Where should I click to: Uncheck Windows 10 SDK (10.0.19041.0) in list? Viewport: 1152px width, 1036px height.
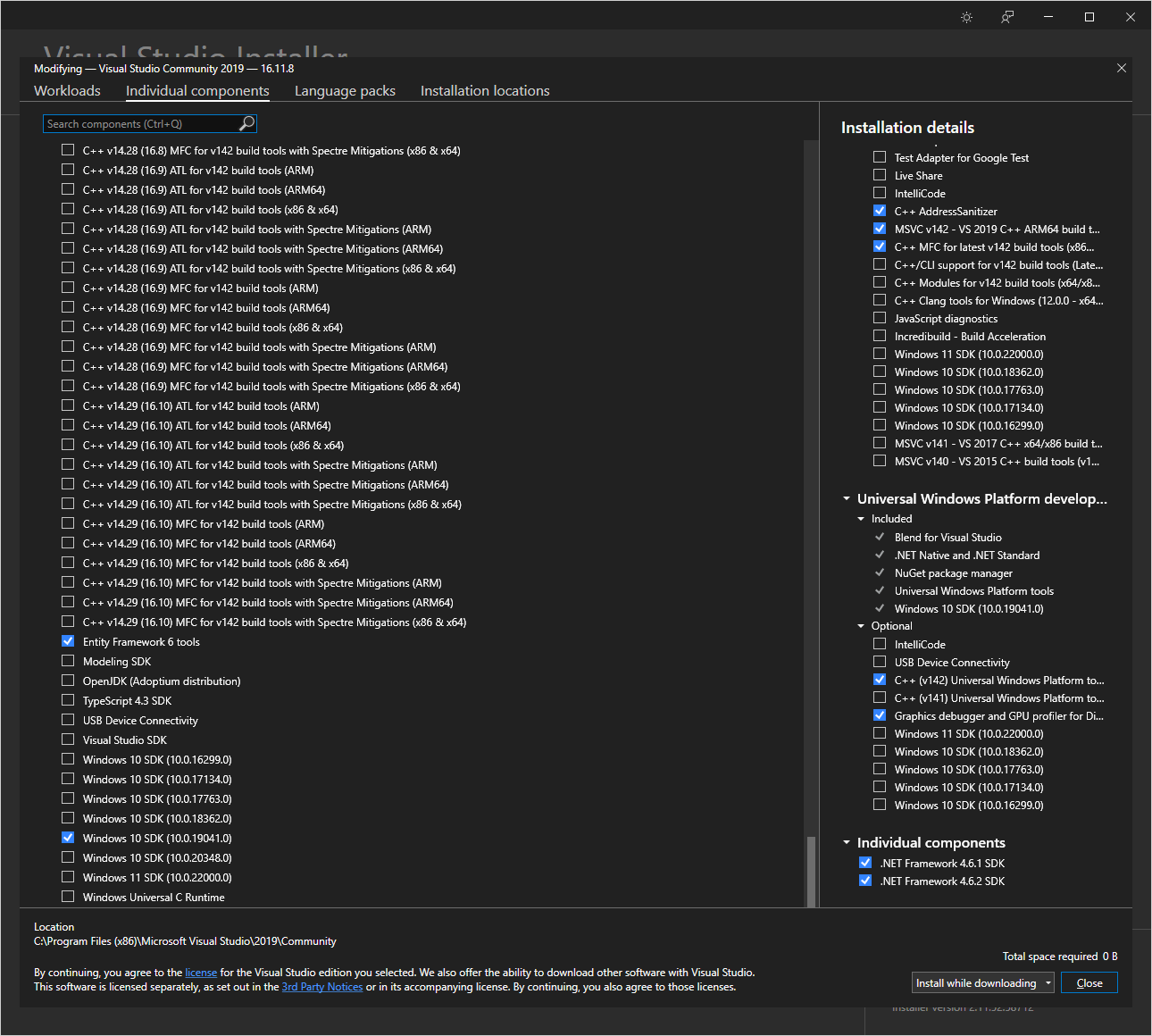click(x=68, y=838)
